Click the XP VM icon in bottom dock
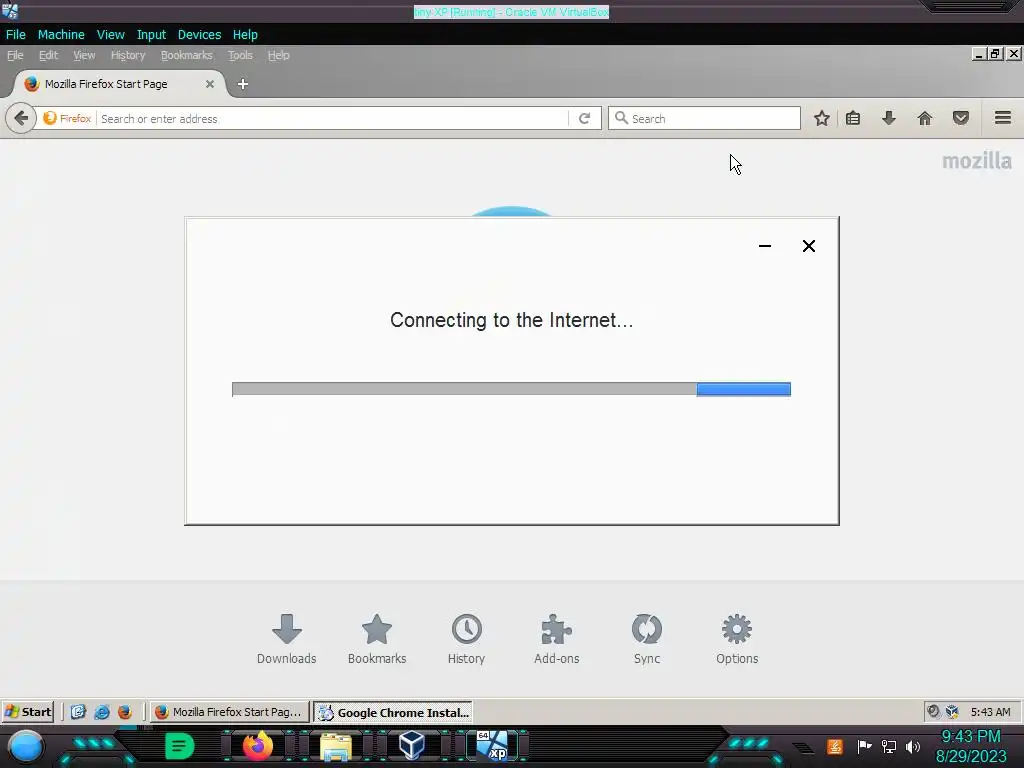The image size is (1024, 768). 492,746
